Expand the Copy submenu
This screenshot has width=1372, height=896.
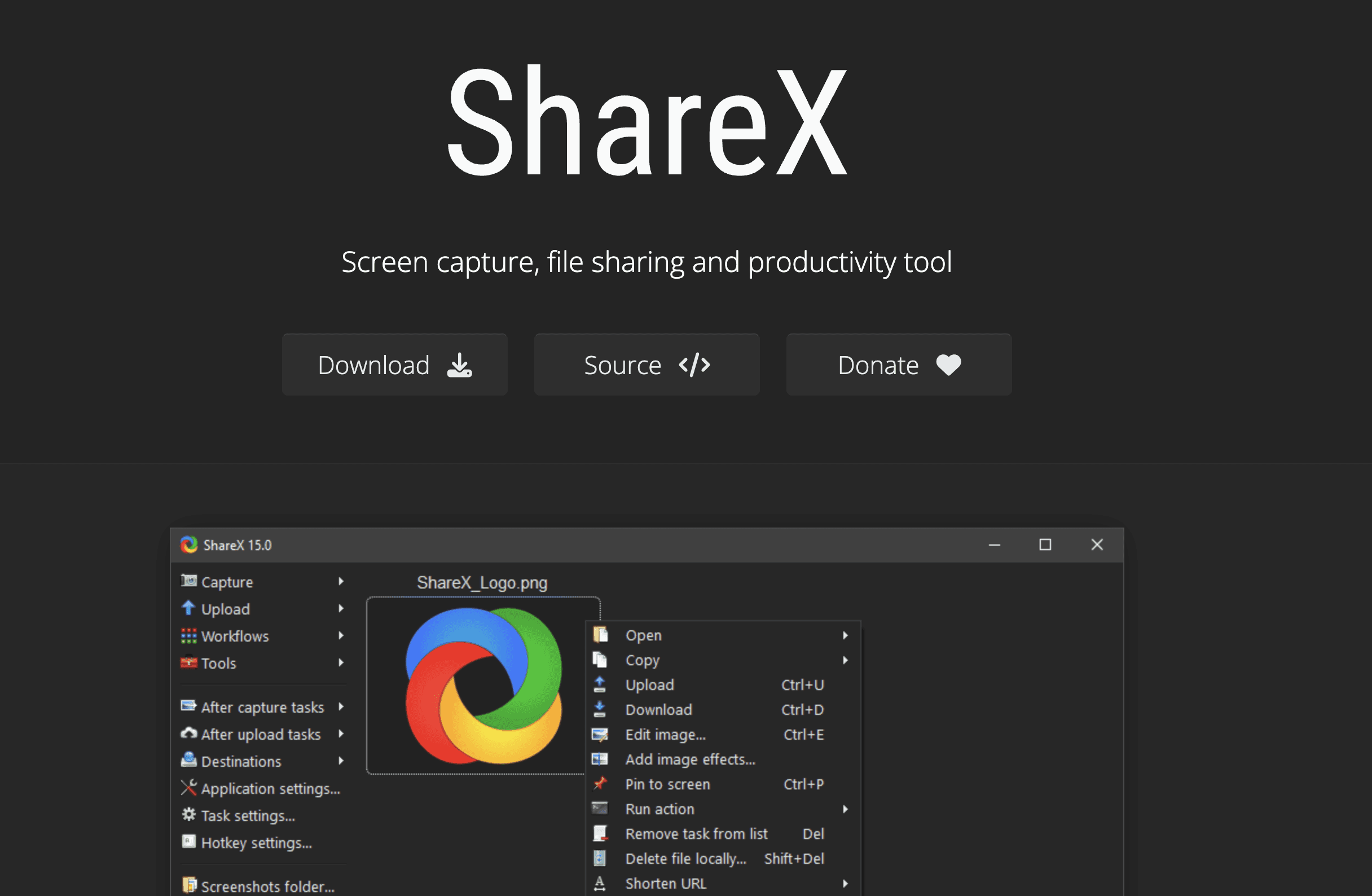point(846,660)
